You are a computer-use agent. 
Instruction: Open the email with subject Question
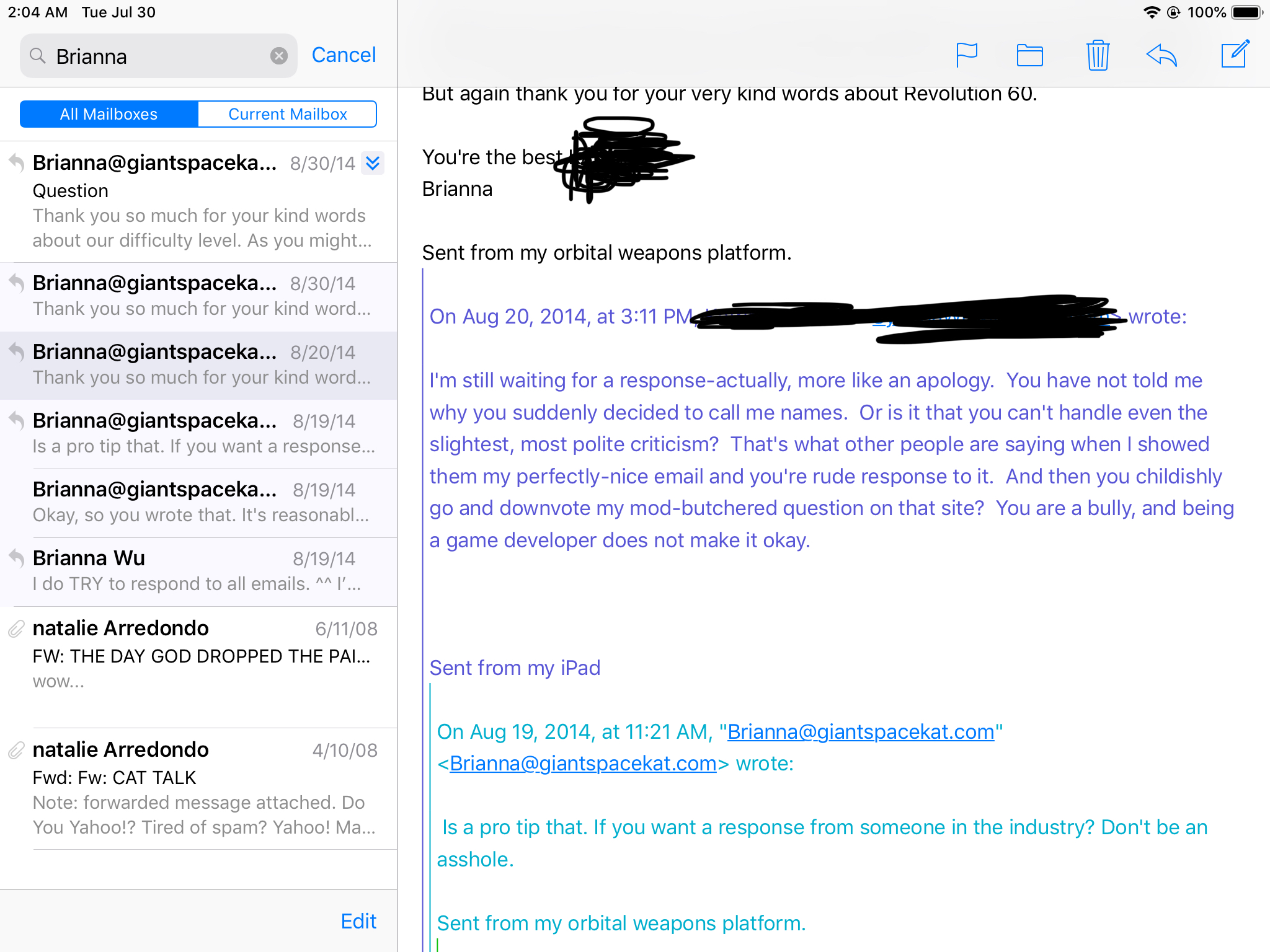(x=198, y=201)
